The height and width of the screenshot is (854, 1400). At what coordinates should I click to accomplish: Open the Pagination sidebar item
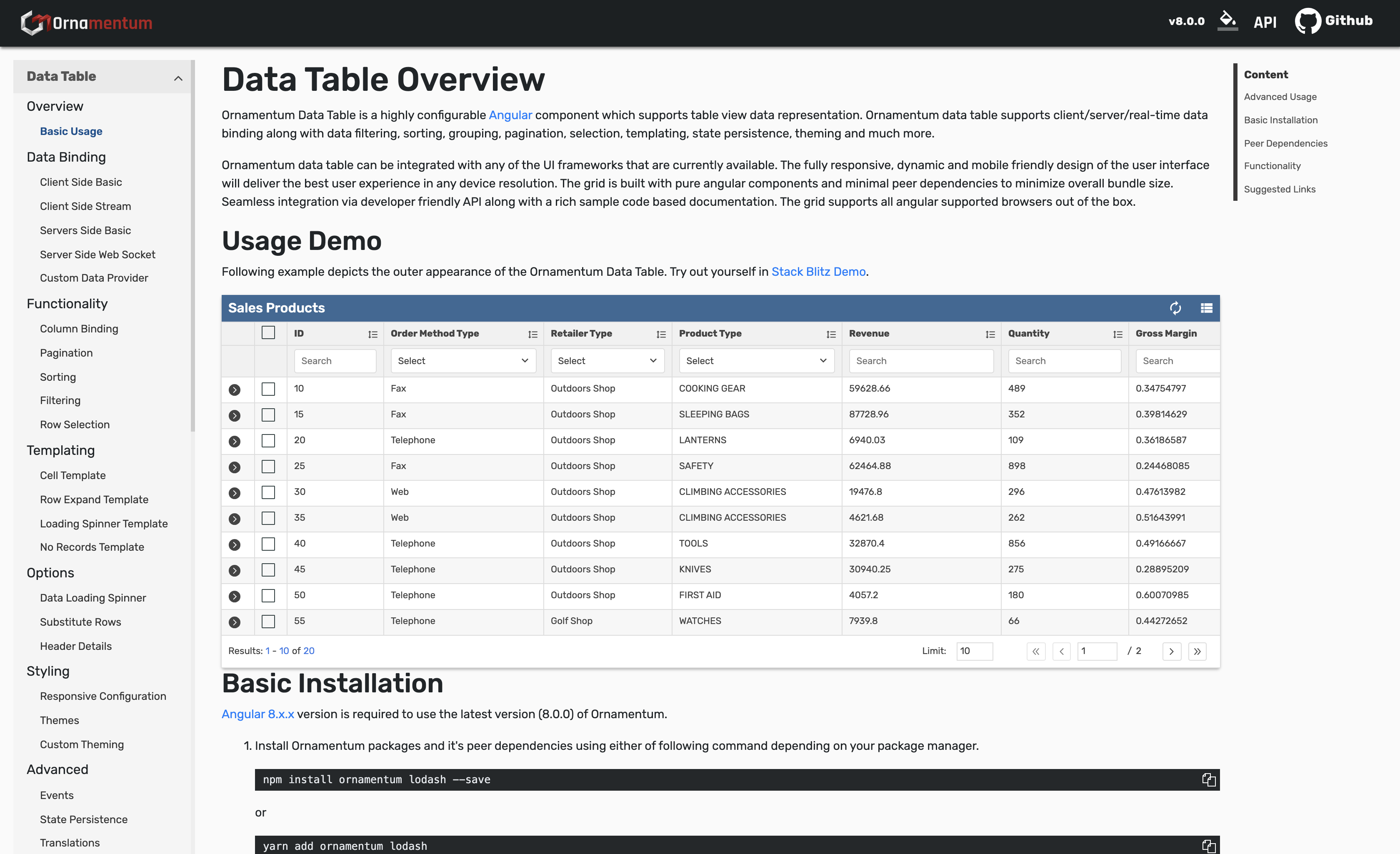(x=66, y=353)
